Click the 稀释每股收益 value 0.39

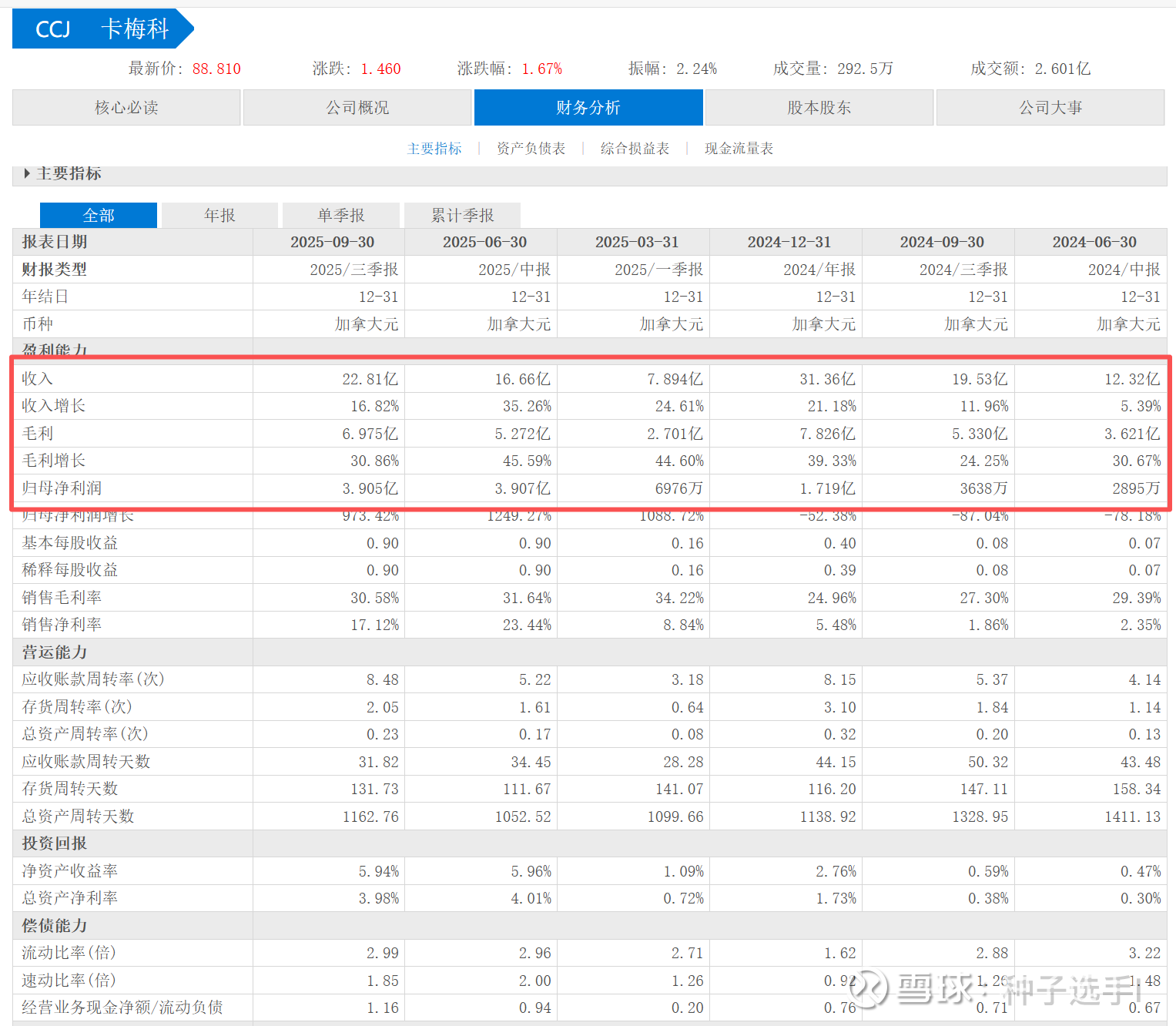tap(840, 570)
